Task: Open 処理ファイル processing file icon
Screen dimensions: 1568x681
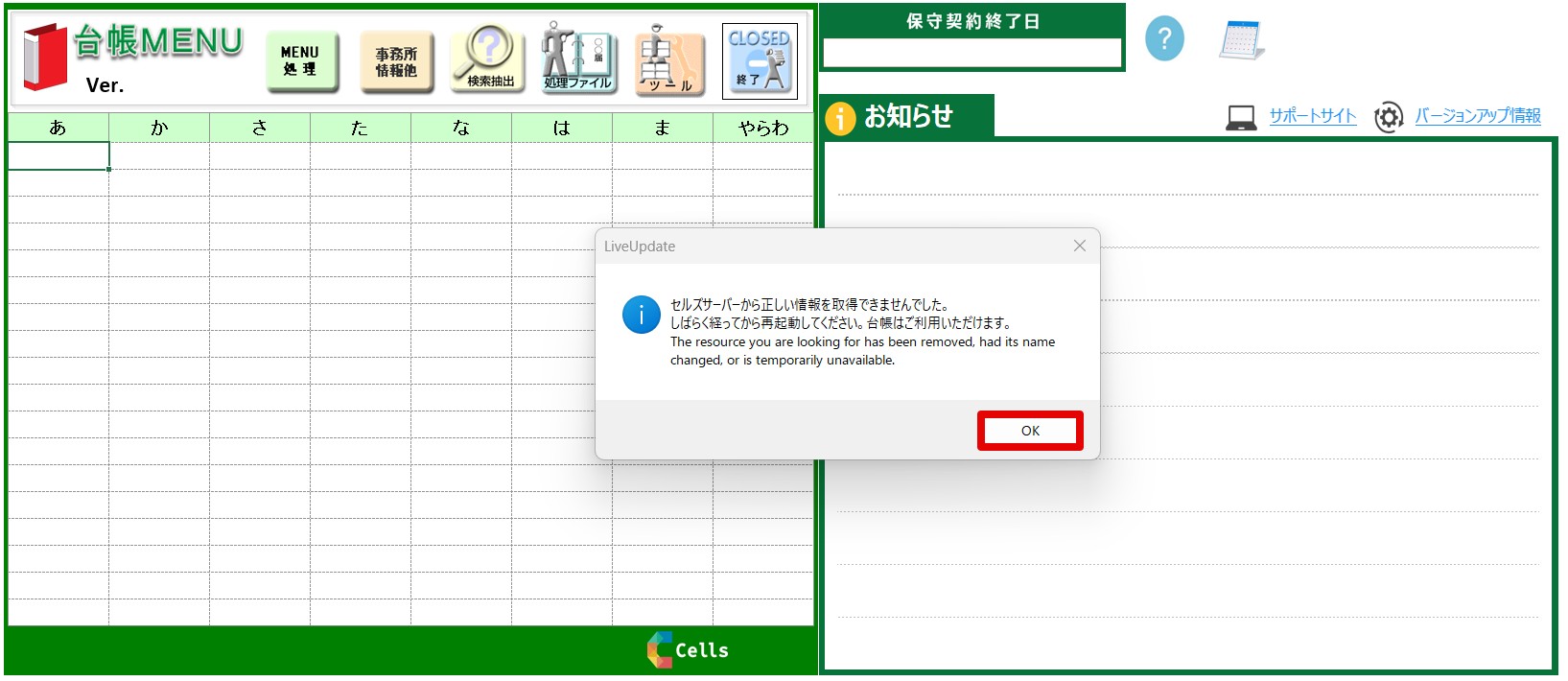Action: coord(577,58)
